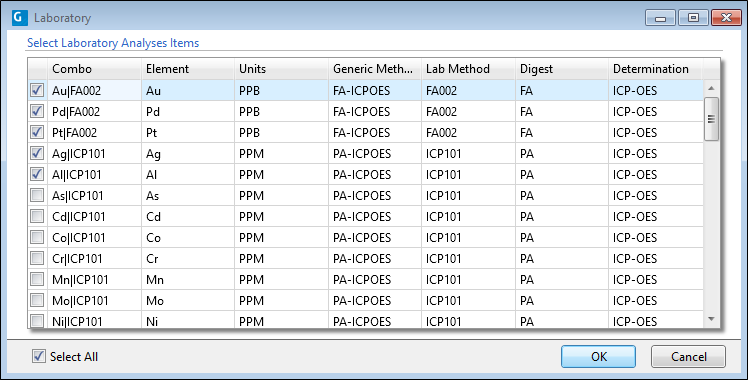
Task: Click the vertical scrollbar thumb
Action: click(711, 119)
